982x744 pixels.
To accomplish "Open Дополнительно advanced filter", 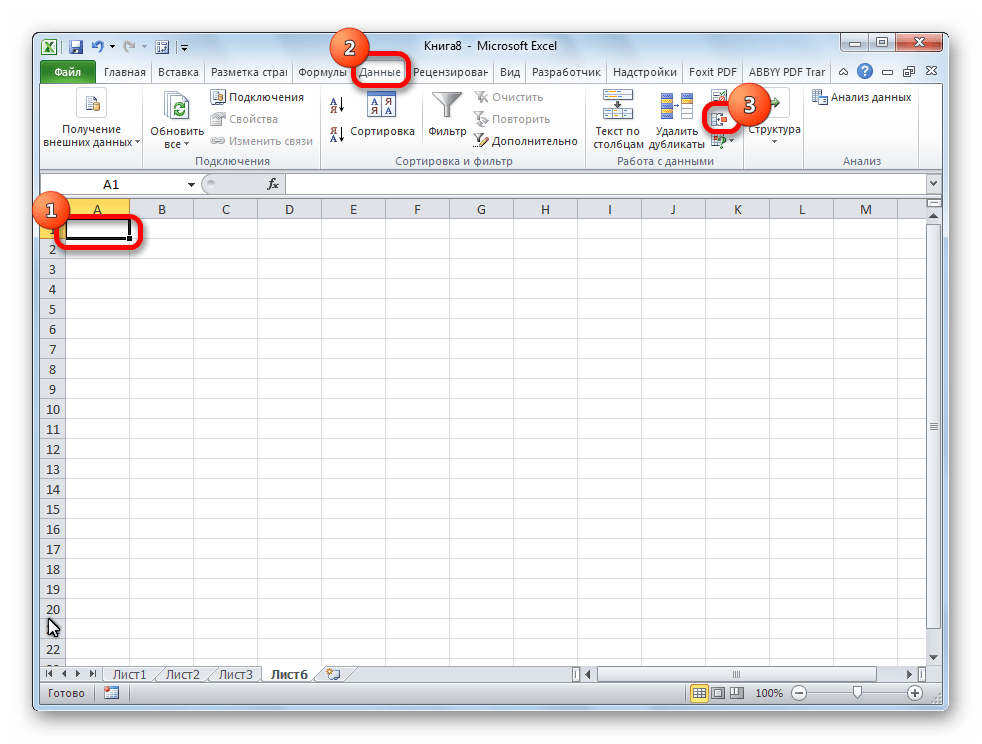I will click(x=525, y=141).
